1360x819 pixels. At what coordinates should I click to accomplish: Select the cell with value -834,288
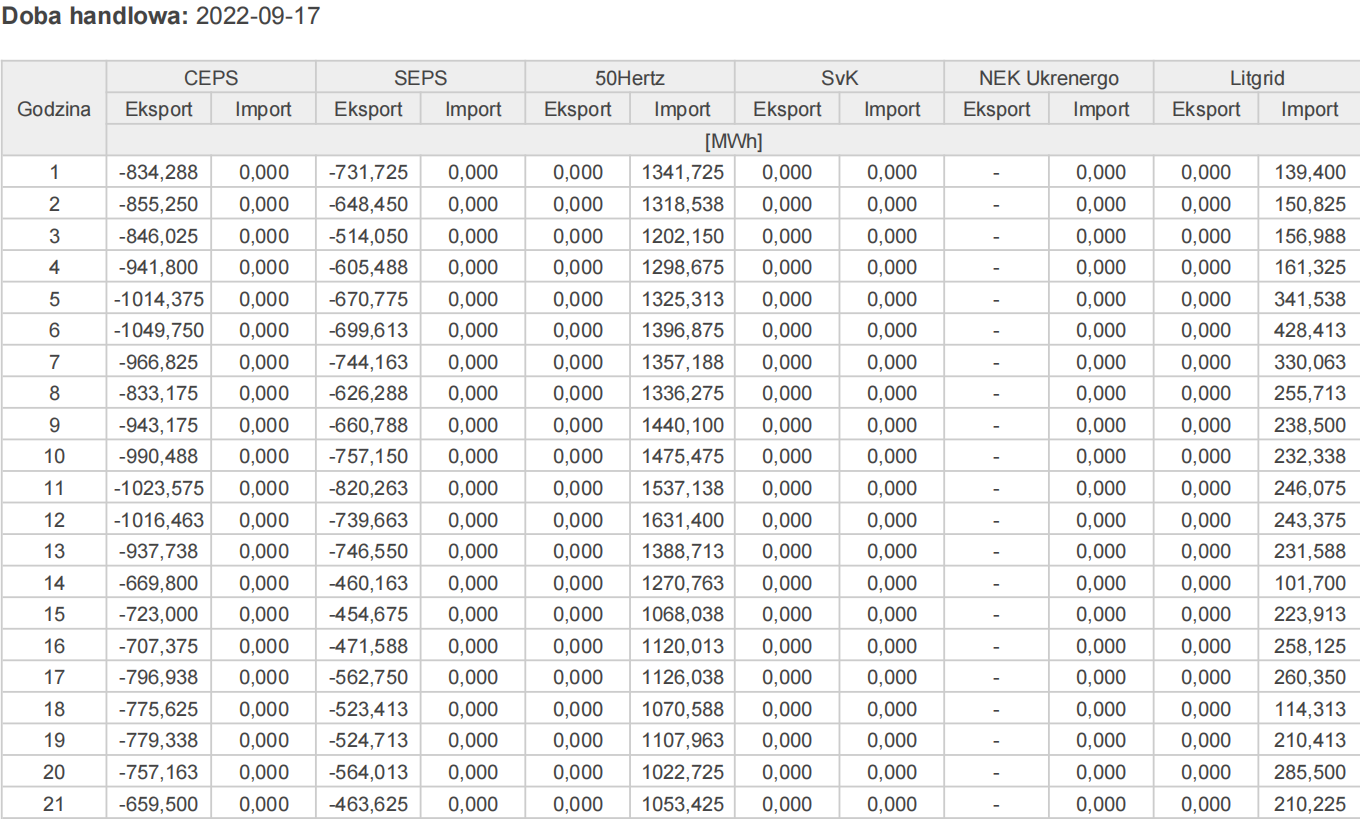click(159, 173)
